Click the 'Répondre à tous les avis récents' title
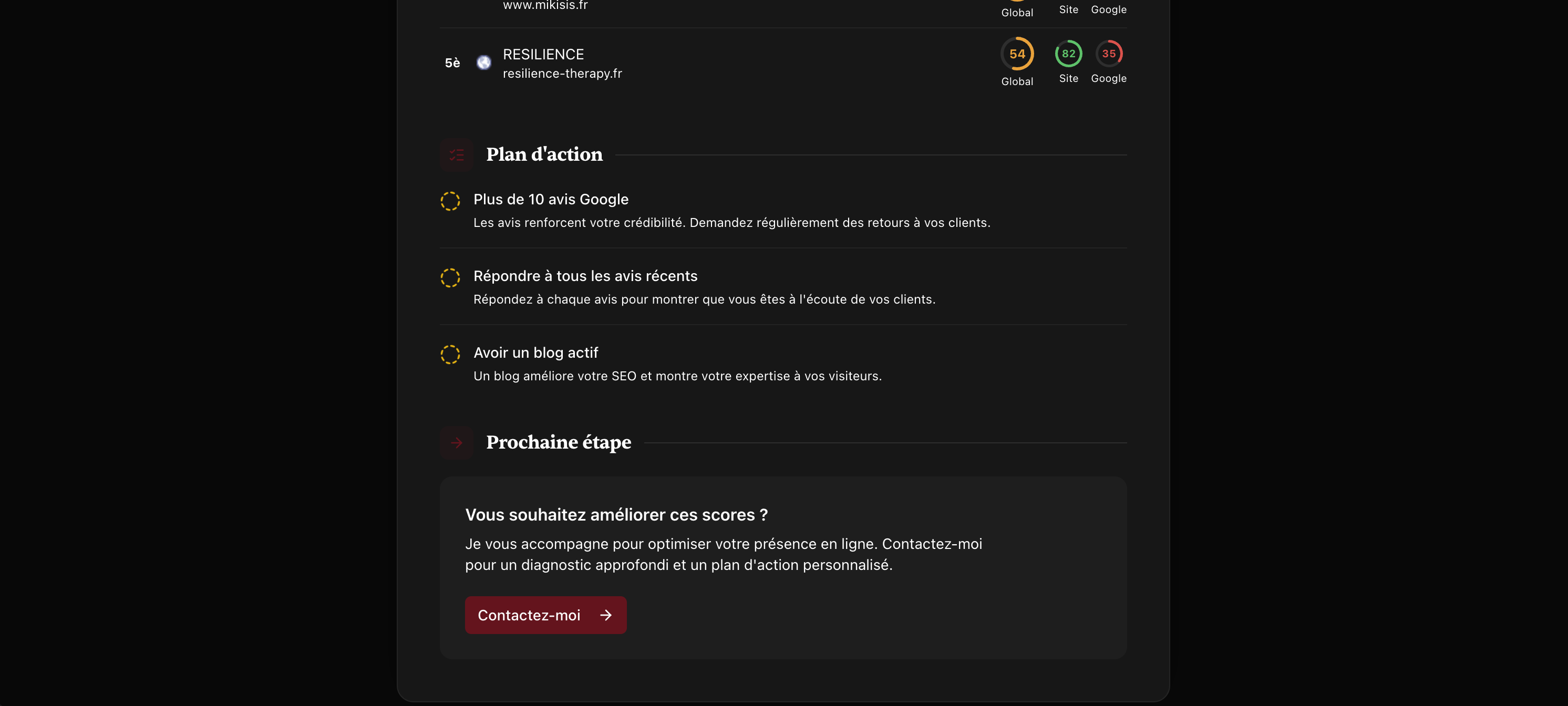 coord(585,276)
